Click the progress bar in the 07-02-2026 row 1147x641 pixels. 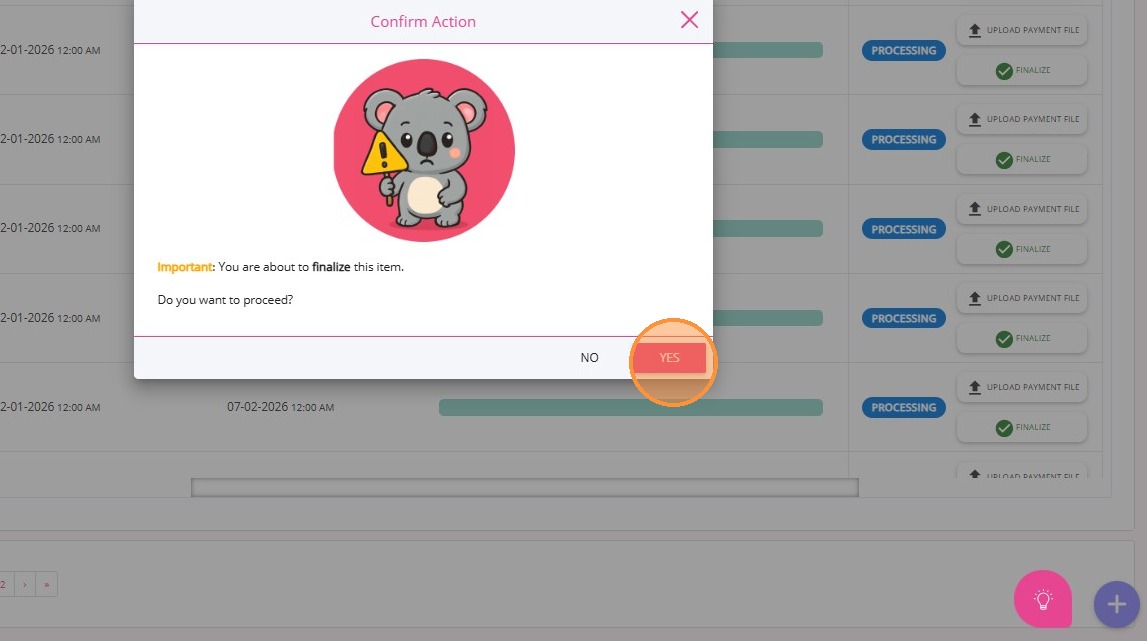tap(631, 408)
